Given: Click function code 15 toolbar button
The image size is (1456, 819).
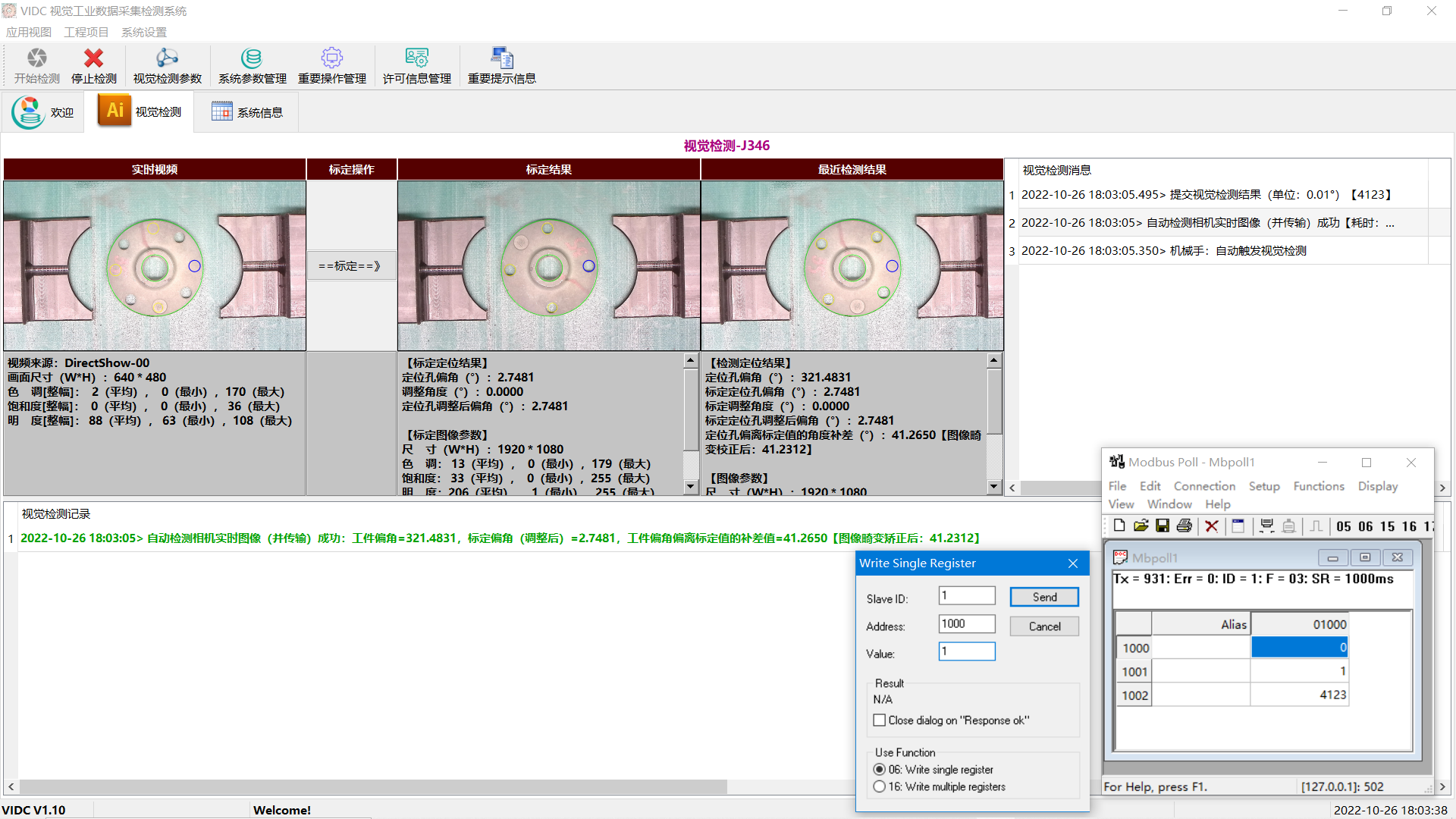Looking at the screenshot, I should pyautogui.click(x=1388, y=526).
